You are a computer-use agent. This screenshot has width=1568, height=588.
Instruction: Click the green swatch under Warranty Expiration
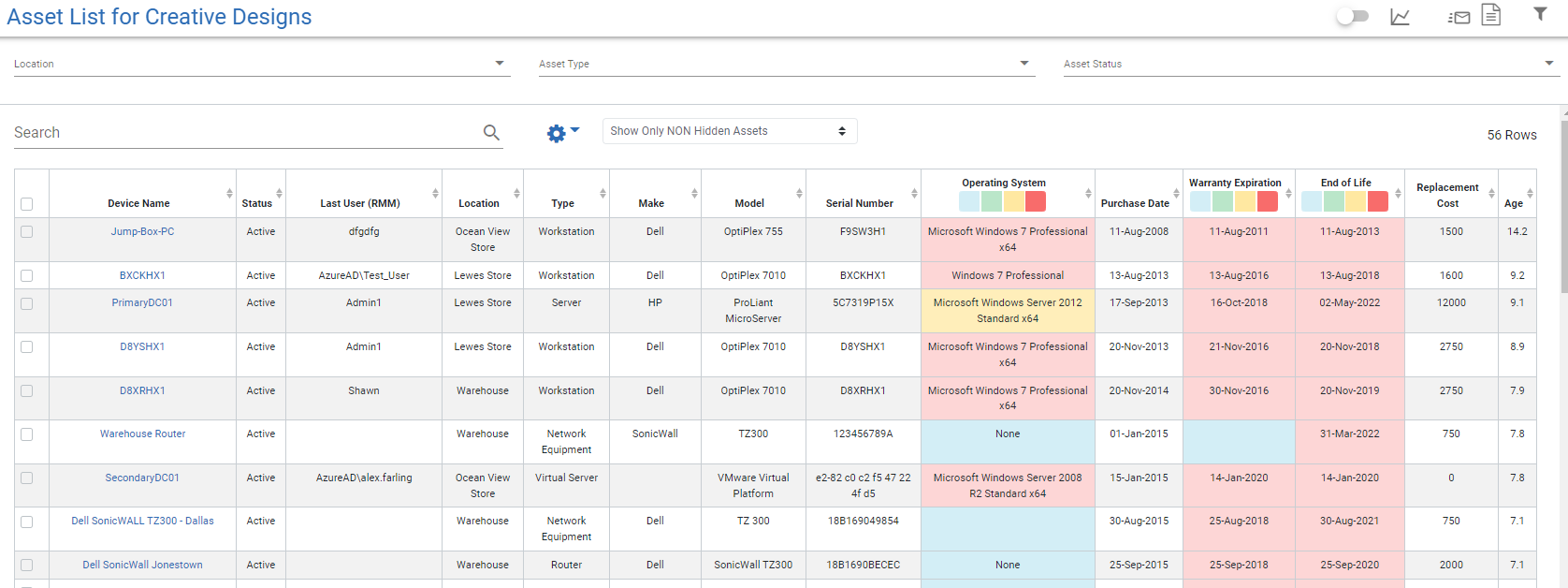point(1223,201)
